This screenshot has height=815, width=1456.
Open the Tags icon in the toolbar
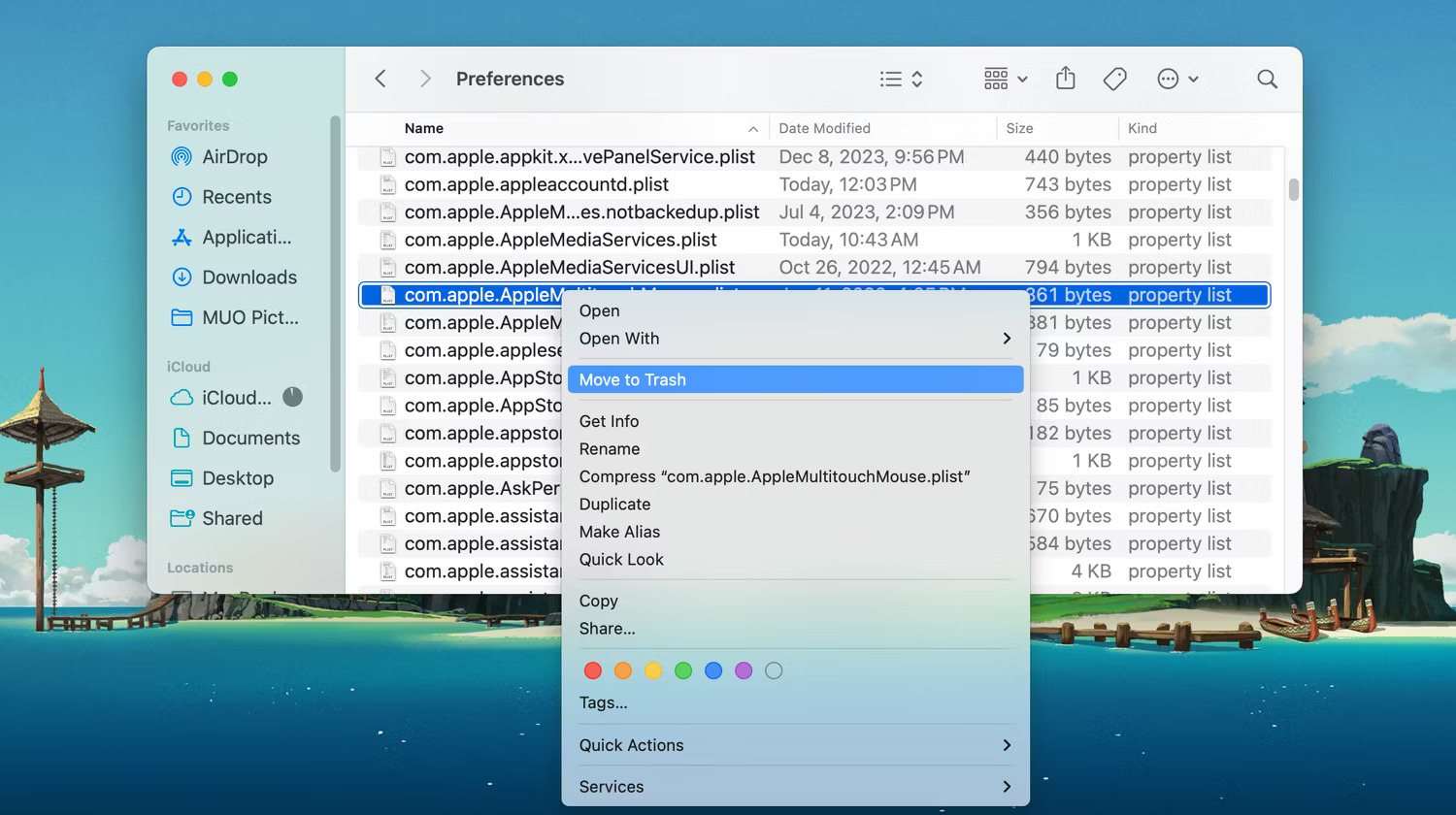click(x=1114, y=79)
